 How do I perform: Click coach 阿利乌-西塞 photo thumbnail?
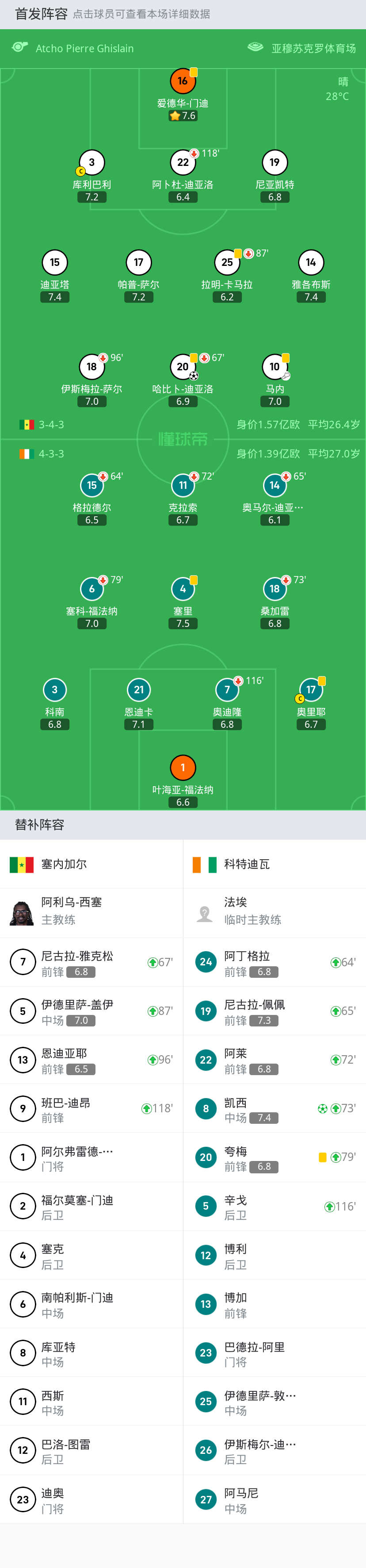click(22, 913)
